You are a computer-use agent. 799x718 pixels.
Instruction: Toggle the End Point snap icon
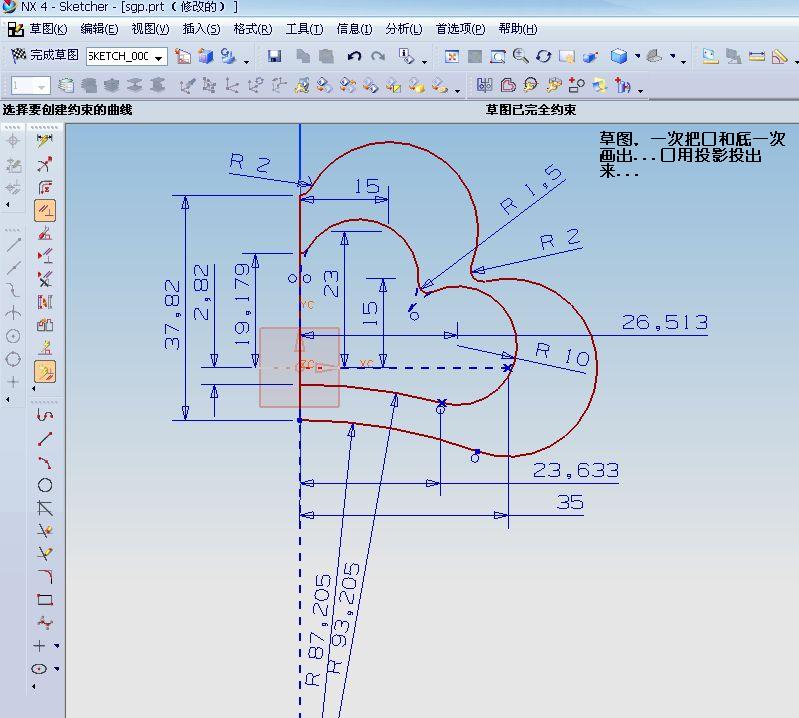14,245
